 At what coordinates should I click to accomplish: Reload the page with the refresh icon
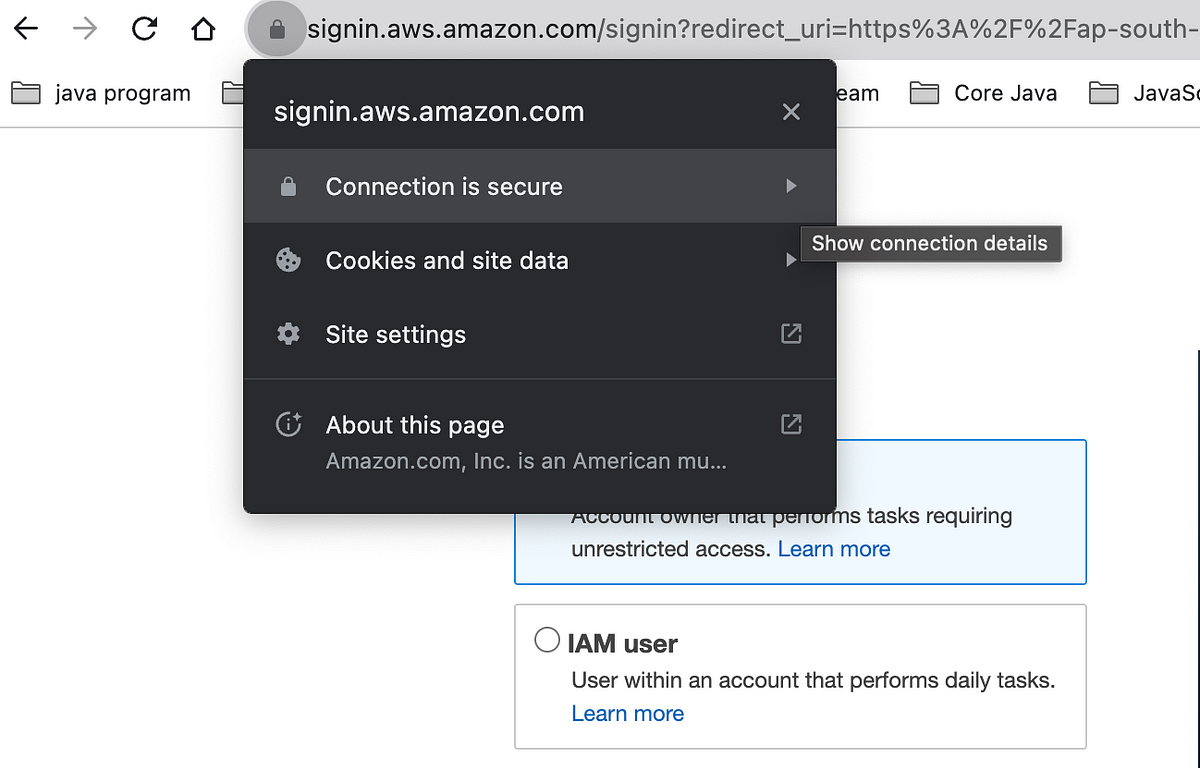pyautogui.click(x=145, y=30)
